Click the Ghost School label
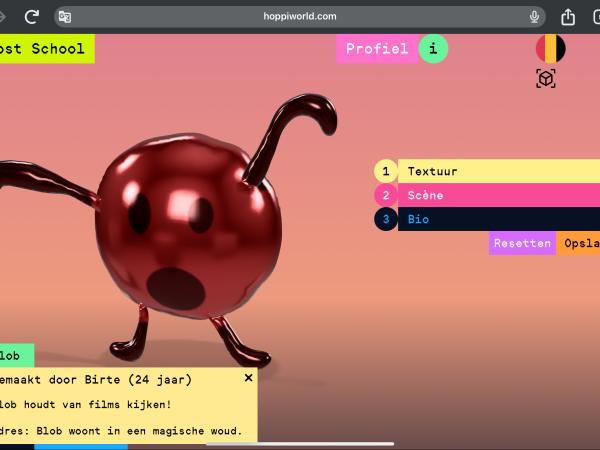The height and width of the screenshot is (450, 600). tap(45, 49)
